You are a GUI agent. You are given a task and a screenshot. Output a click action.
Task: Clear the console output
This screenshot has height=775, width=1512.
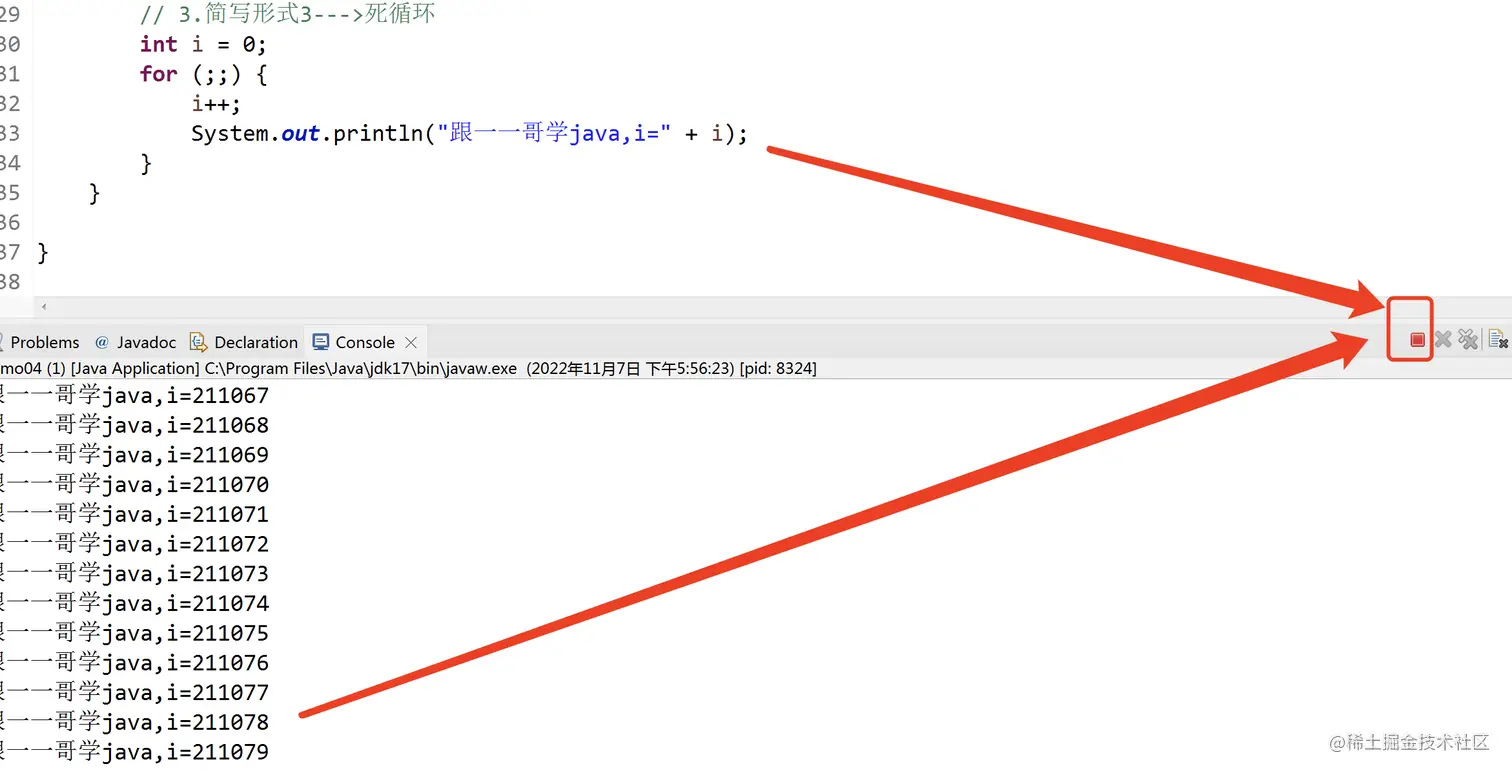[1497, 340]
